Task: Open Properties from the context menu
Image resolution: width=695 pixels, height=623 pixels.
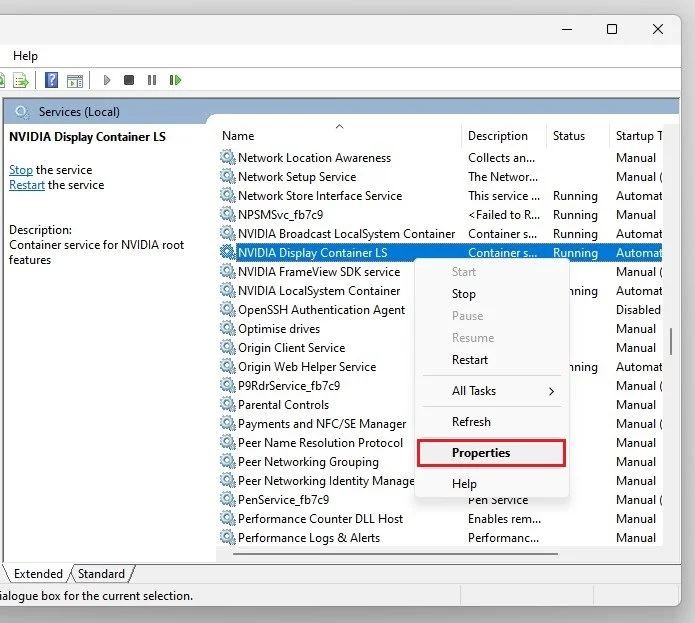Action: tap(491, 453)
